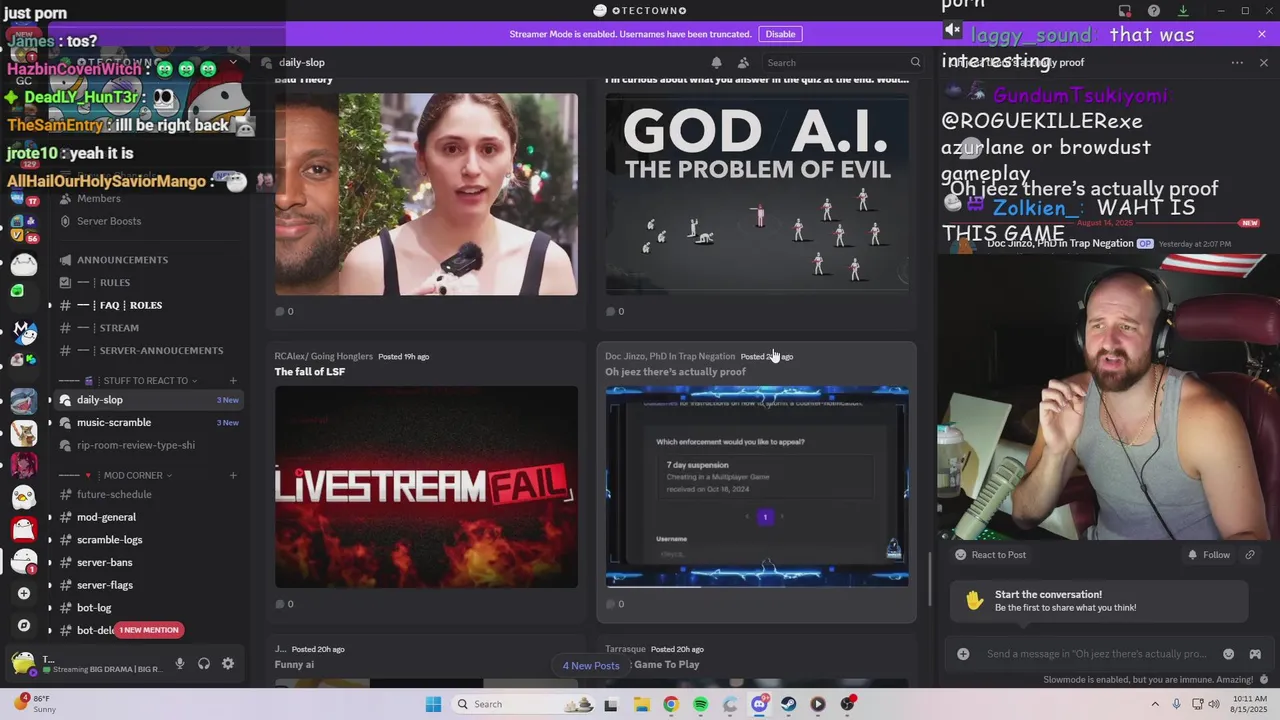Open GOD A.I. Problem of Evil thumbnail
1280x720 pixels.
coord(757,195)
